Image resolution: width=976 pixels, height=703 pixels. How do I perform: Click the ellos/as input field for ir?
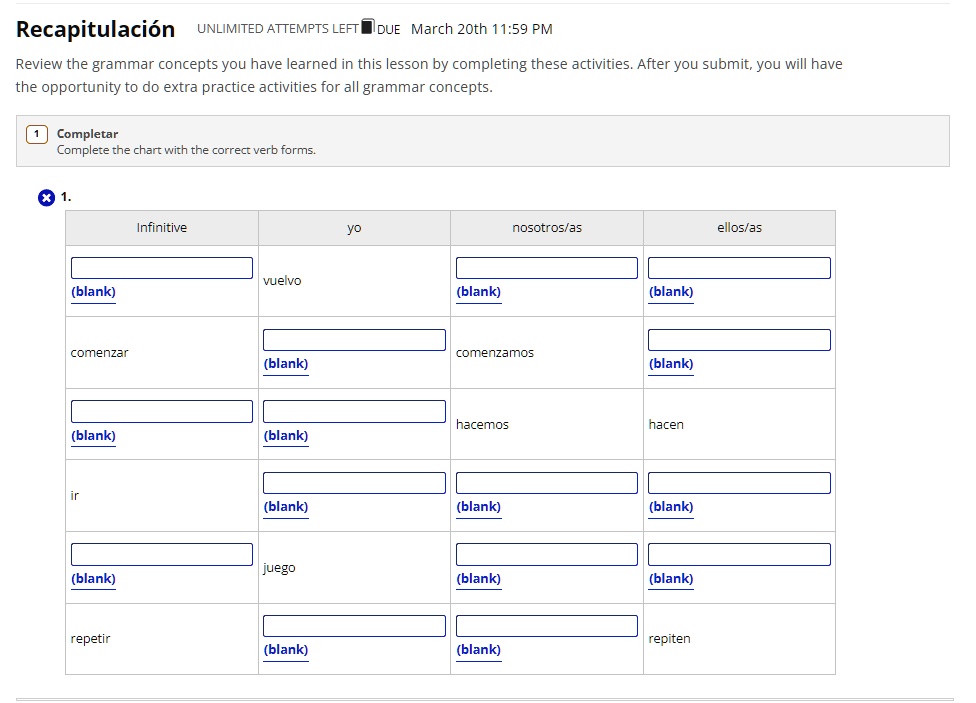[739, 483]
